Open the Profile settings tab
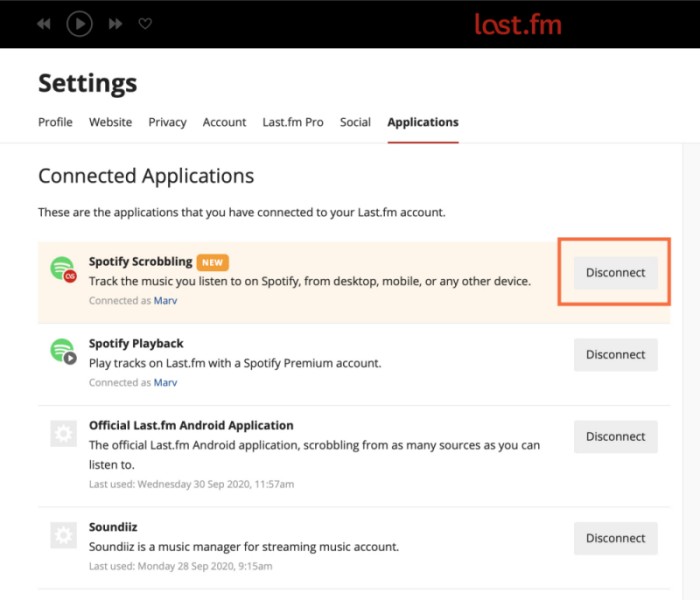Image resolution: width=700 pixels, height=600 pixels. [55, 122]
